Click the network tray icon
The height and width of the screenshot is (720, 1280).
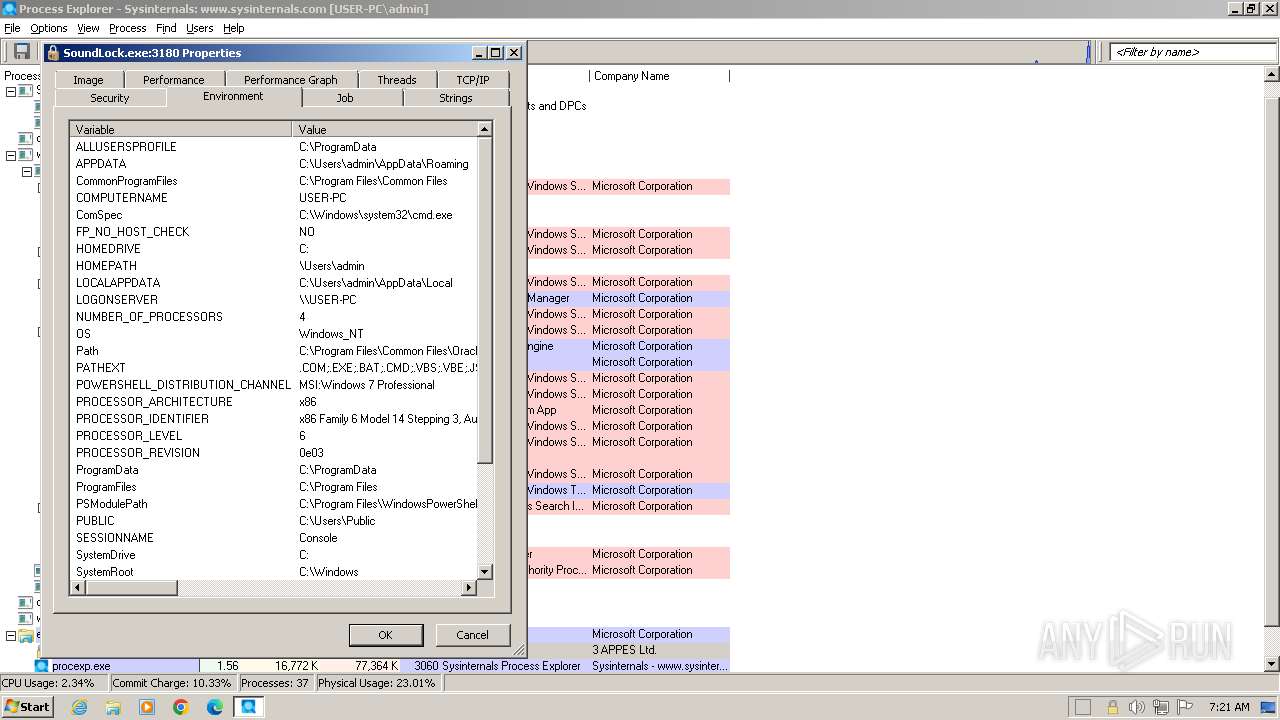point(1161,707)
